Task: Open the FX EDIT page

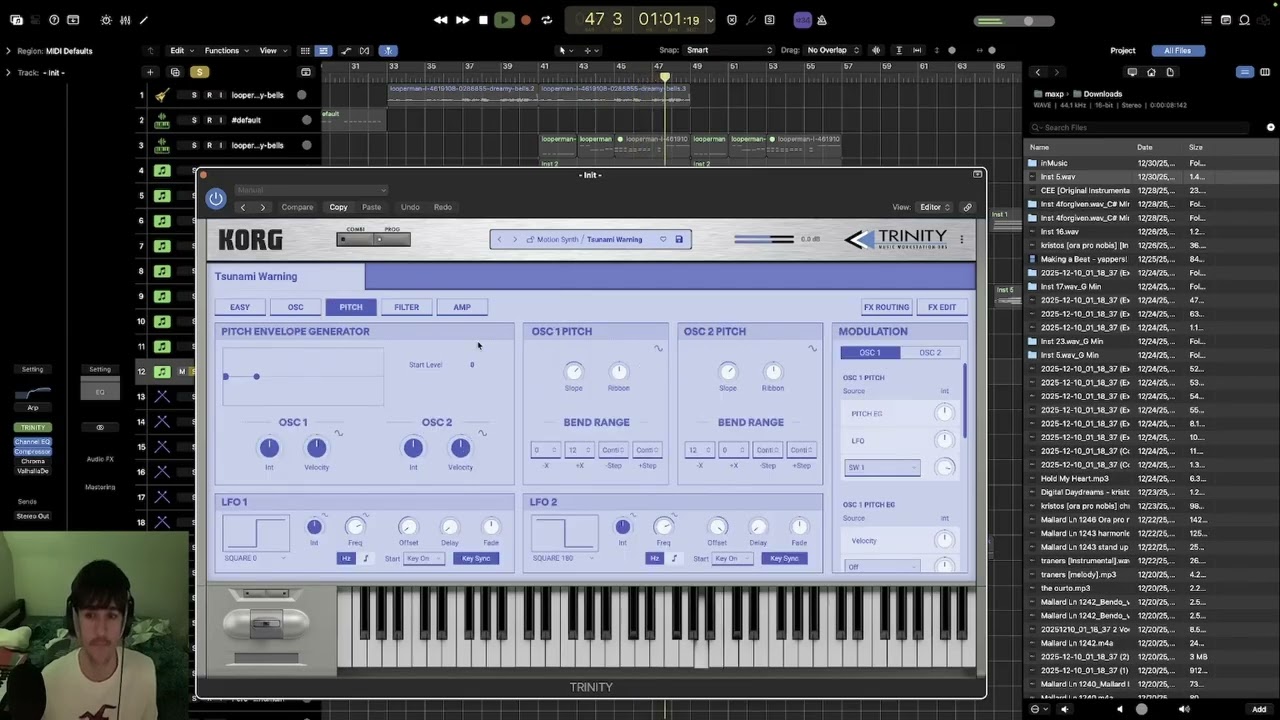Action: [942, 307]
